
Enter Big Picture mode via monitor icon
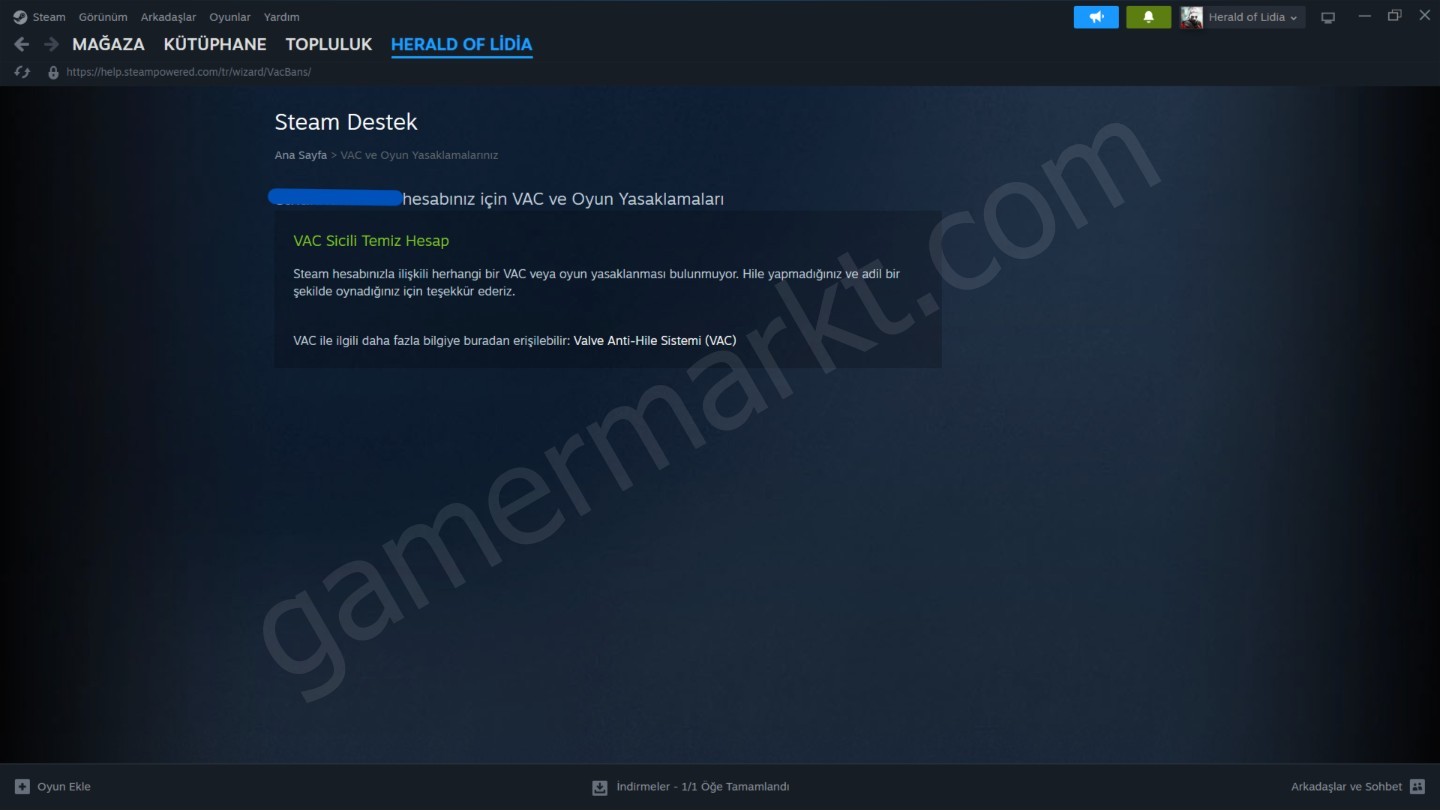pos(1328,17)
